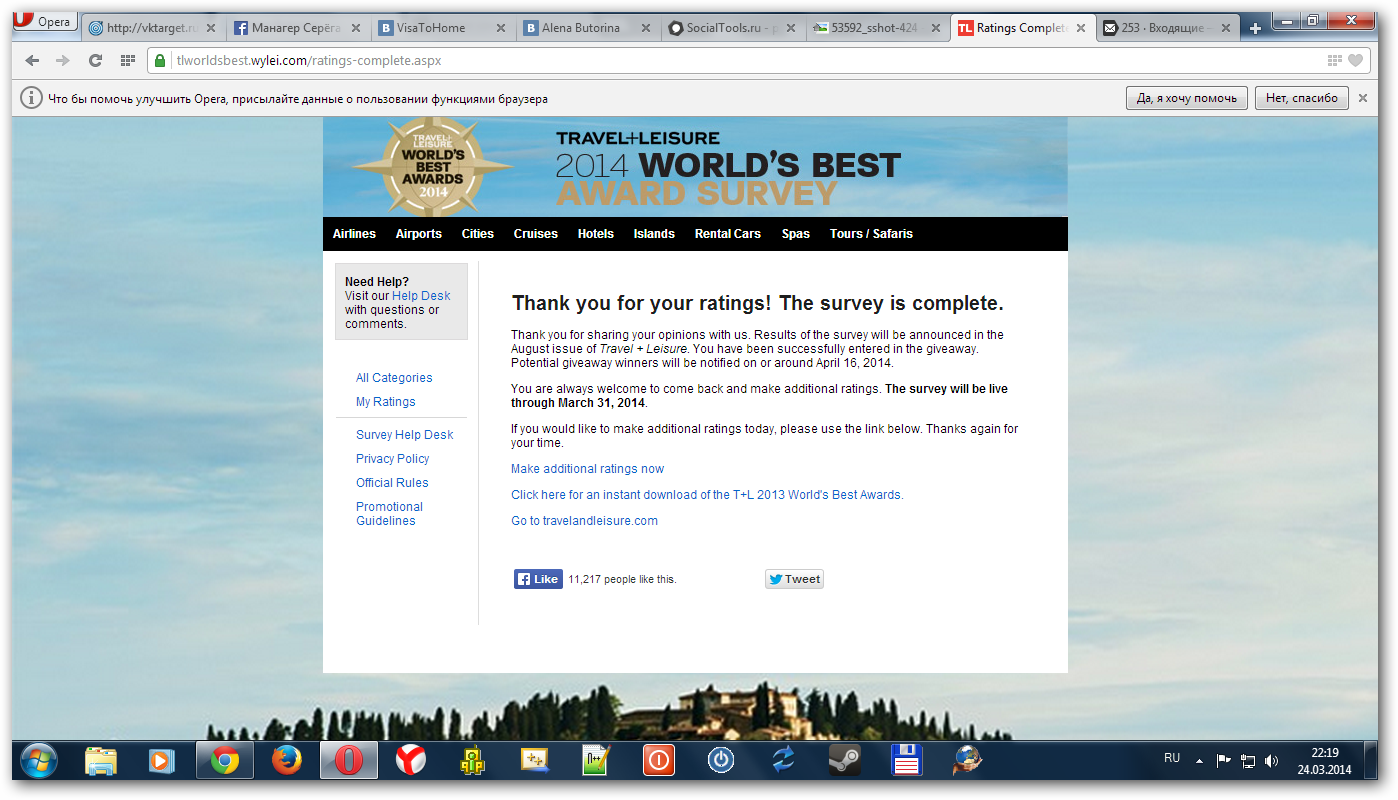Click the blue sync arrows taskbar icon
The width and height of the screenshot is (1398, 800).
(x=782, y=761)
